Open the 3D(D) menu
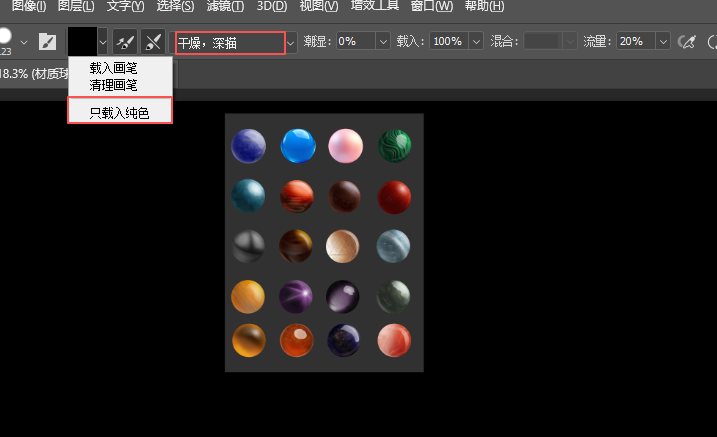Screen dimensions: 717x437 point(272,6)
